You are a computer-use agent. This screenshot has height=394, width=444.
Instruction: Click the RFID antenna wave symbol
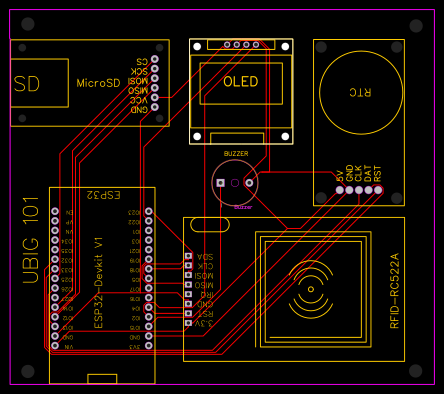[311, 289]
